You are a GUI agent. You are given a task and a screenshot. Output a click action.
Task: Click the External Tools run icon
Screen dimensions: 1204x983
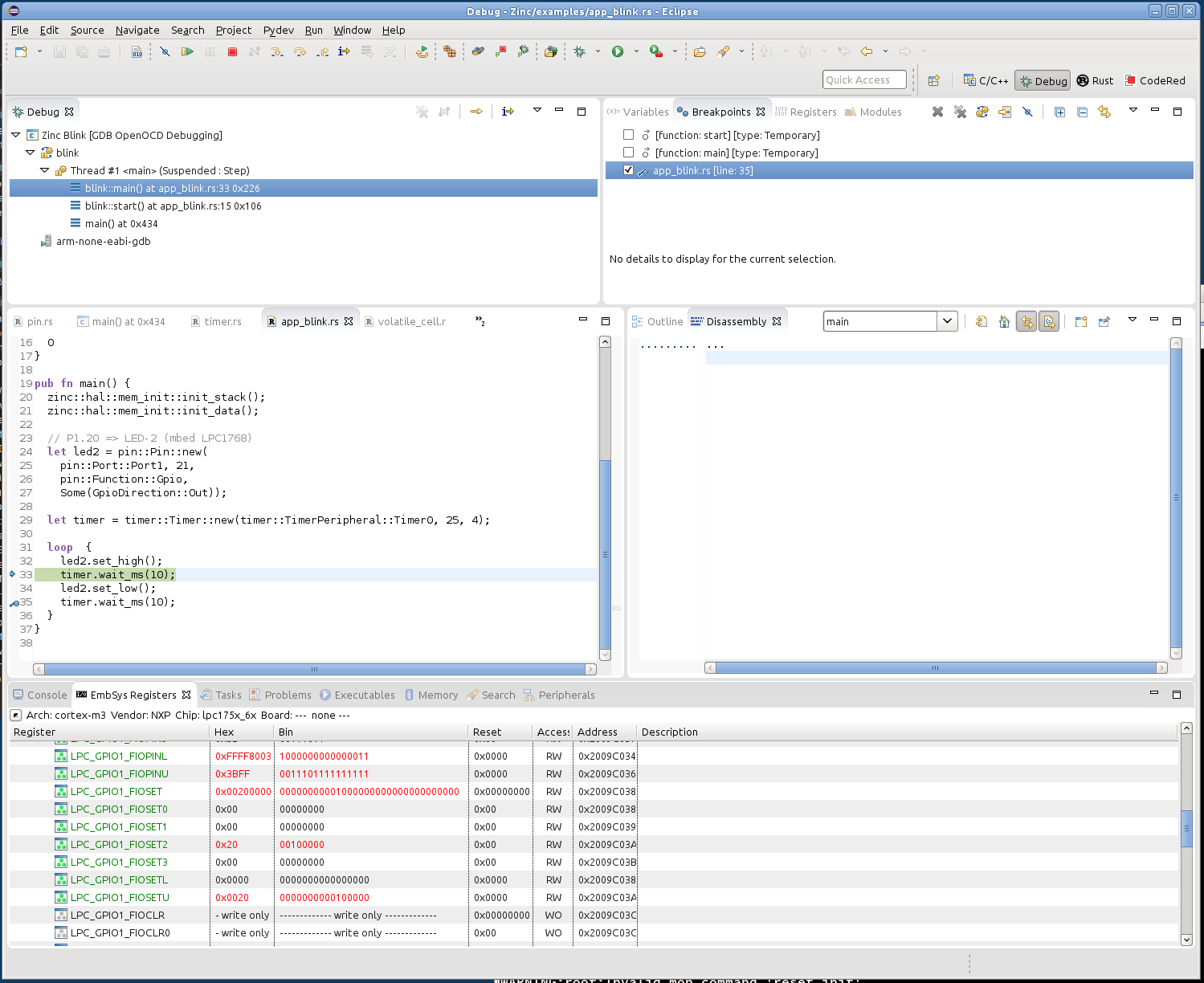[x=656, y=51]
